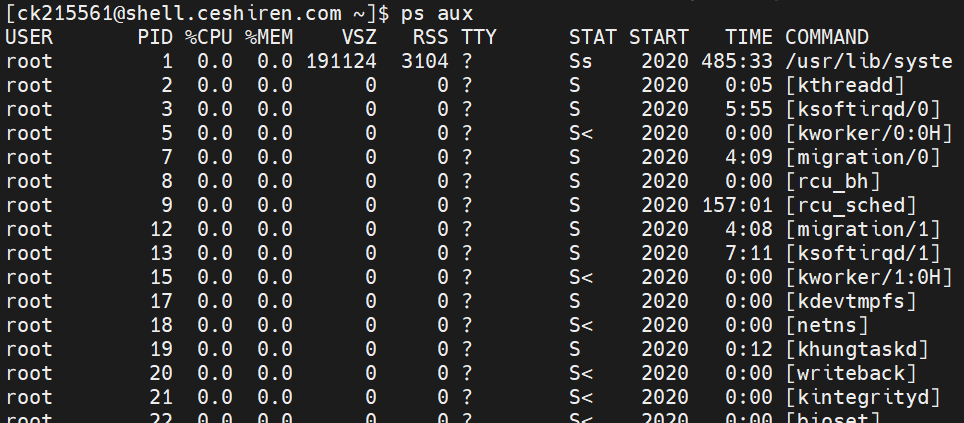
Task: Click the TIME value 485:33
Action: (737, 61)
